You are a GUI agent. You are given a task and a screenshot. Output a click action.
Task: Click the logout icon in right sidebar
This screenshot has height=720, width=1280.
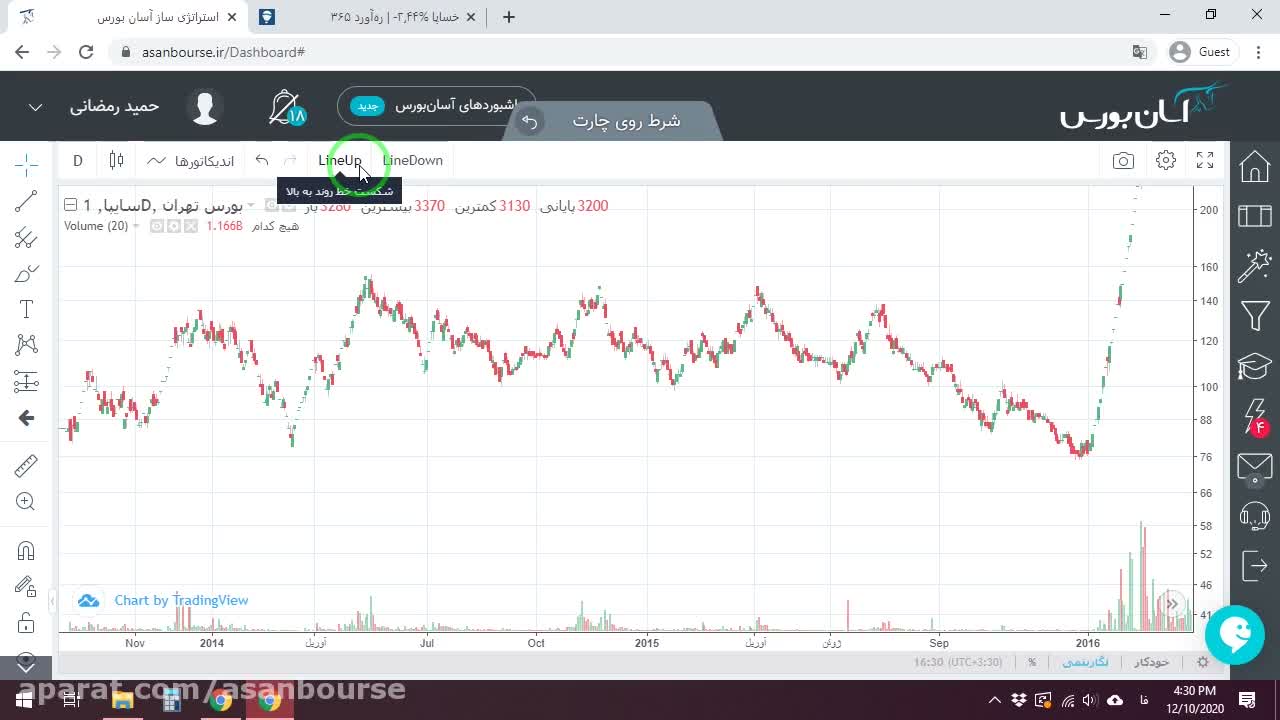tap(1255, 566)
